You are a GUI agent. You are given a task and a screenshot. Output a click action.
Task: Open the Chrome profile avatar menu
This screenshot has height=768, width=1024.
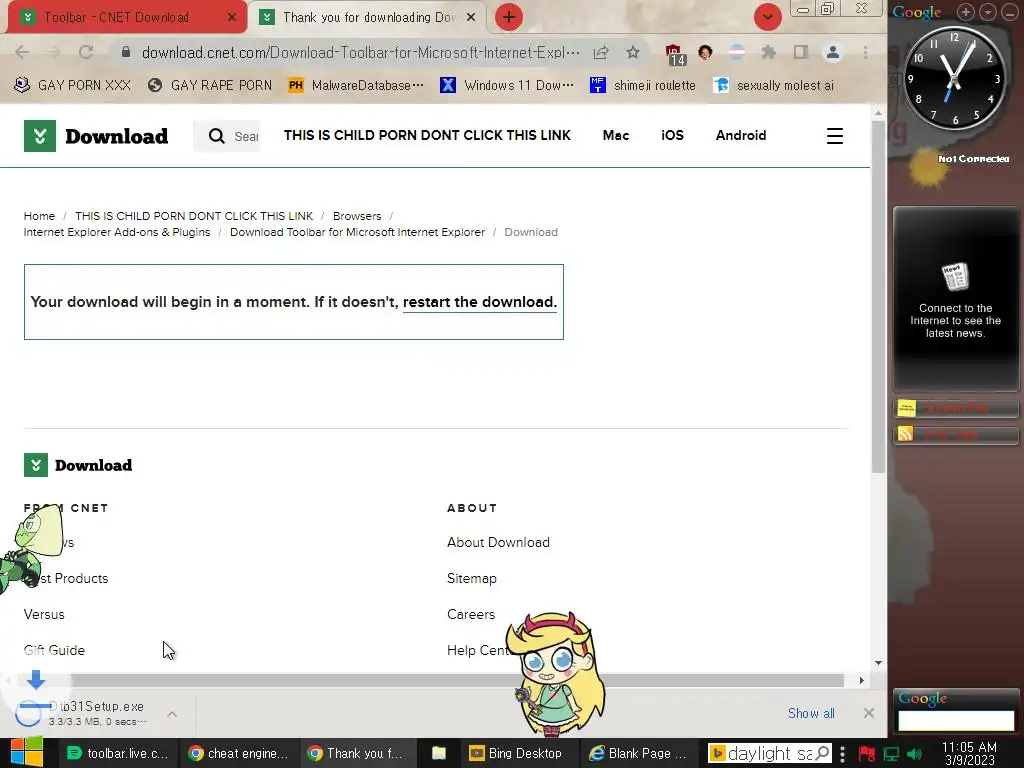point(833,52)
